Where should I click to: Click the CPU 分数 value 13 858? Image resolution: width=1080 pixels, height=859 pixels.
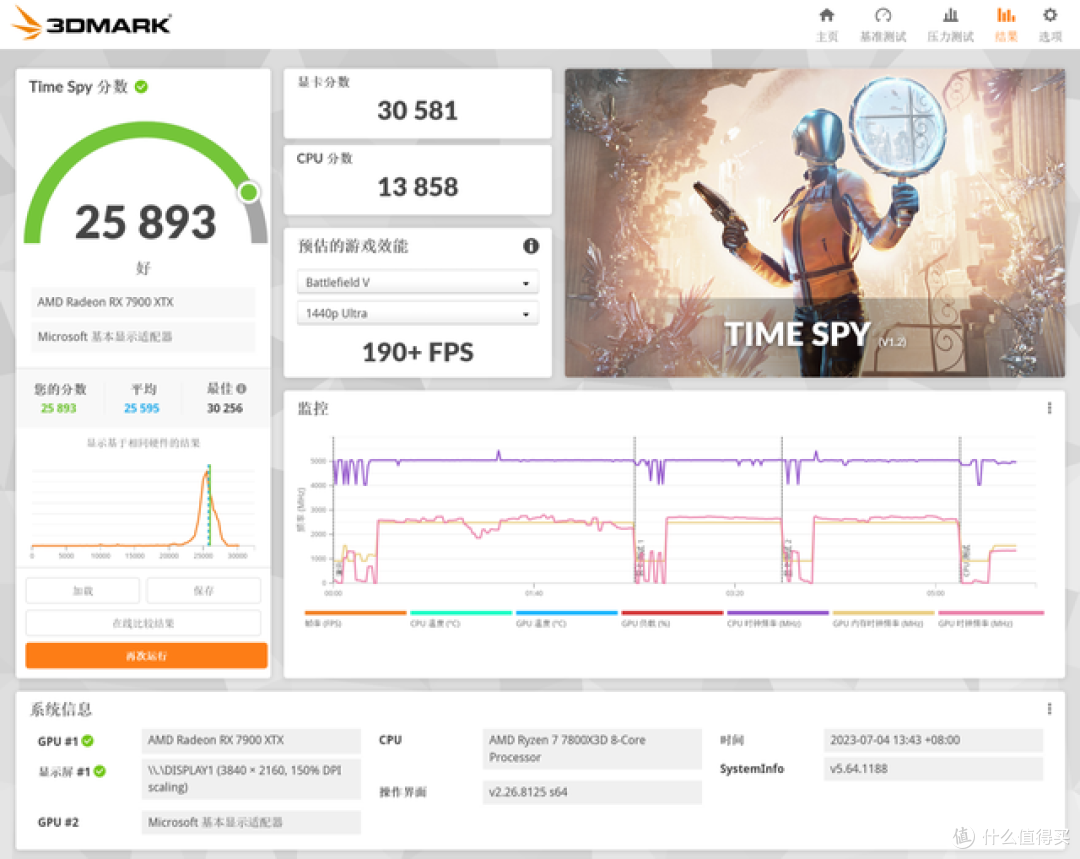coord(417,187)
